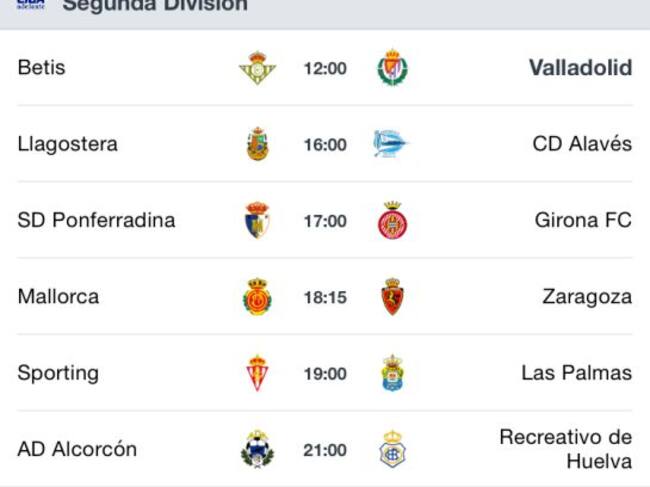
Task: Tap the Segunda División header title
Action: pyautogui.click(x=155, y=6)
